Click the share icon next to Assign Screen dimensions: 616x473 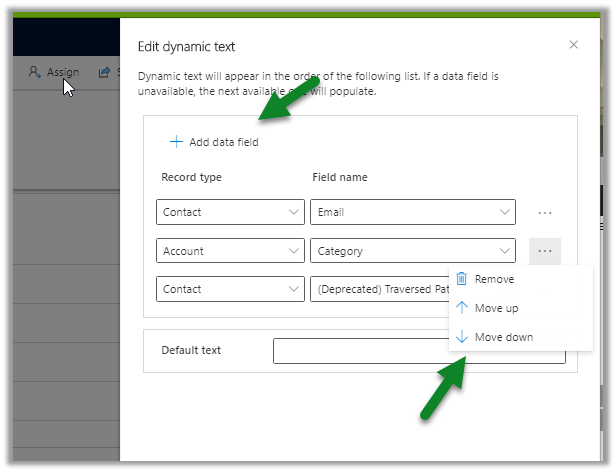coord(103,72)
